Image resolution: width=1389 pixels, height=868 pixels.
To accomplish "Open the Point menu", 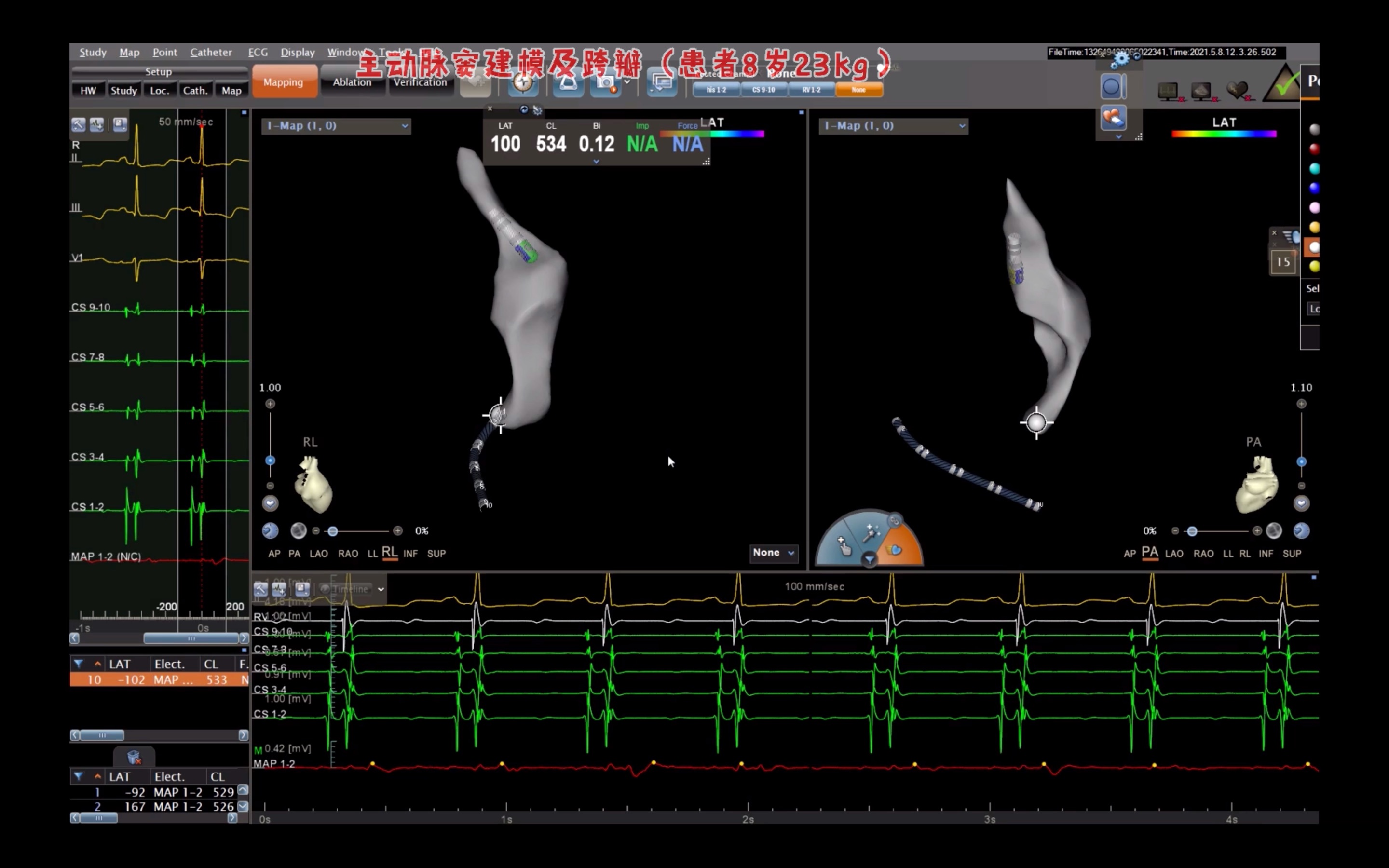I will [165, 52].
